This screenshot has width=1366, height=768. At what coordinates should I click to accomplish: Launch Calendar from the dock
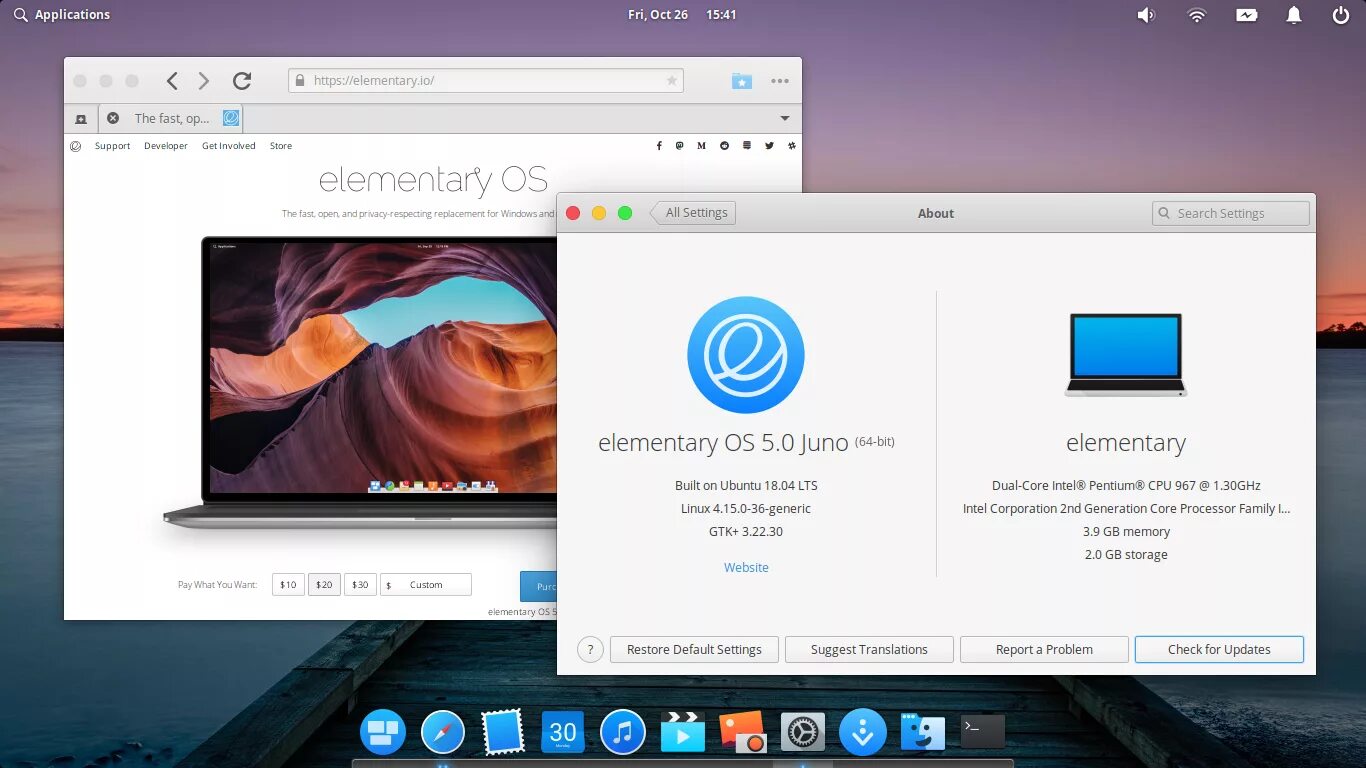point(563,732)
